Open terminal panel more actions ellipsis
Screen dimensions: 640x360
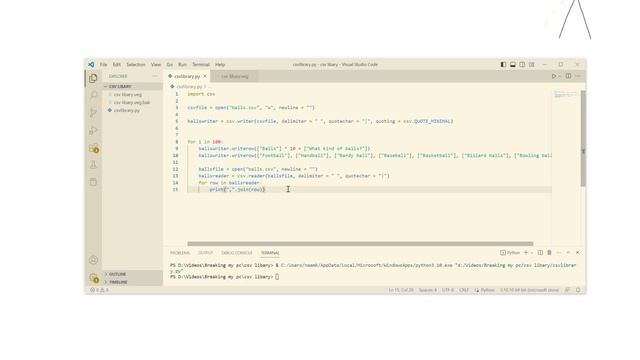click(559, 253)
